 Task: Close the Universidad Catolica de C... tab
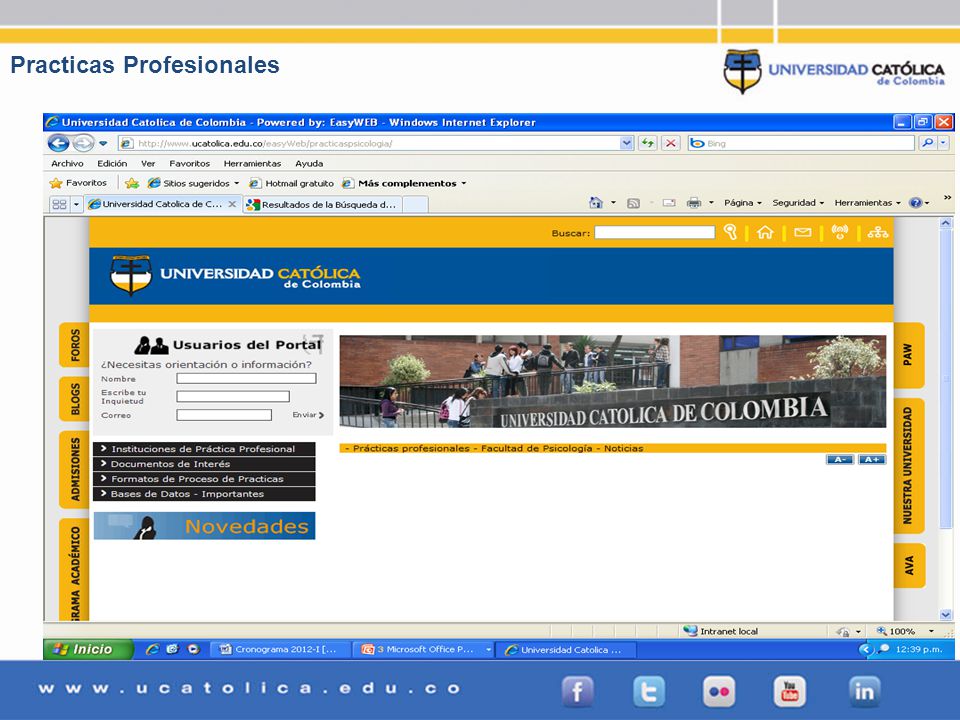[x=232, y=204]
